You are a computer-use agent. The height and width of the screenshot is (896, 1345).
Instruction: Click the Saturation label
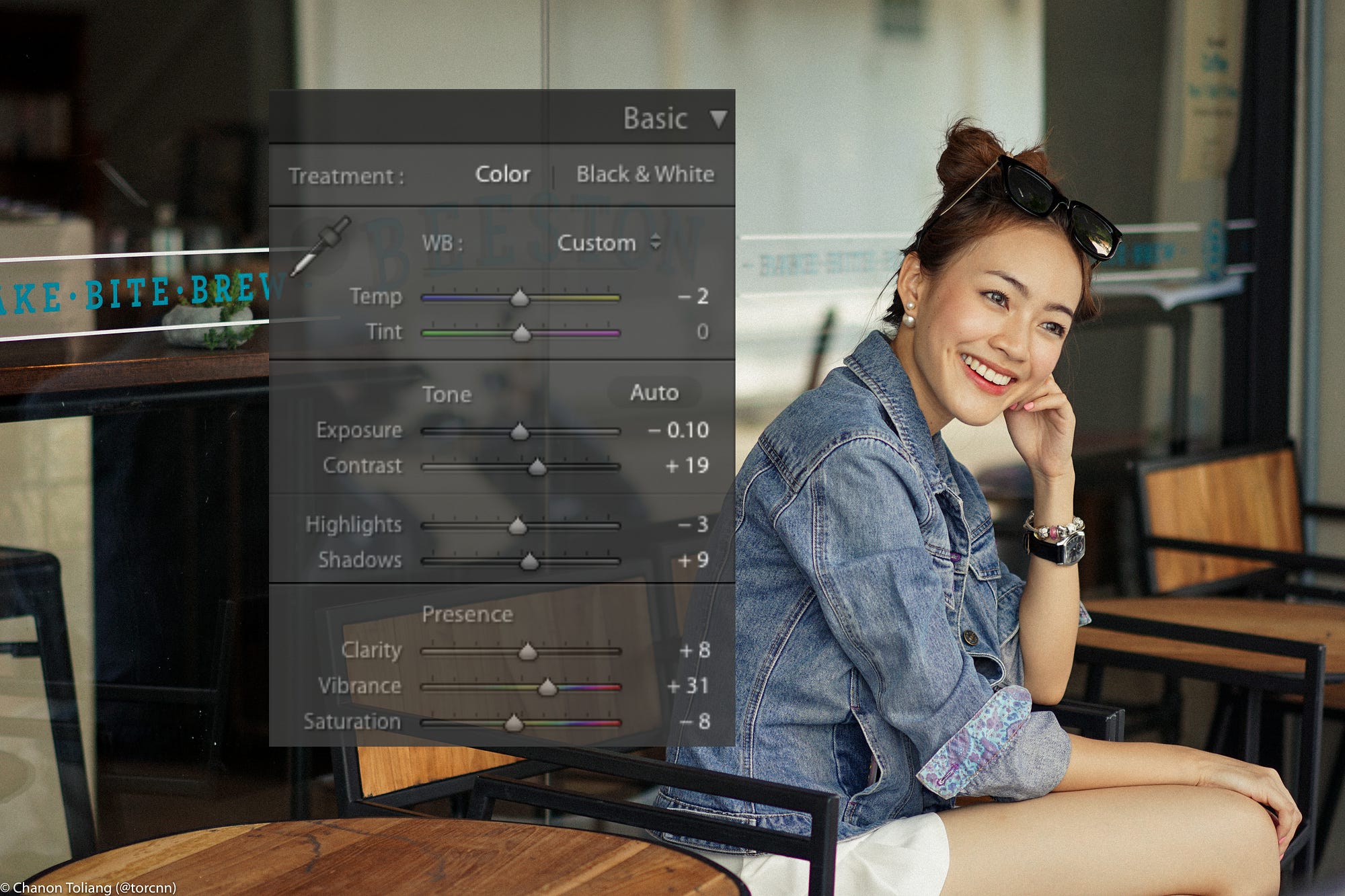352,721
